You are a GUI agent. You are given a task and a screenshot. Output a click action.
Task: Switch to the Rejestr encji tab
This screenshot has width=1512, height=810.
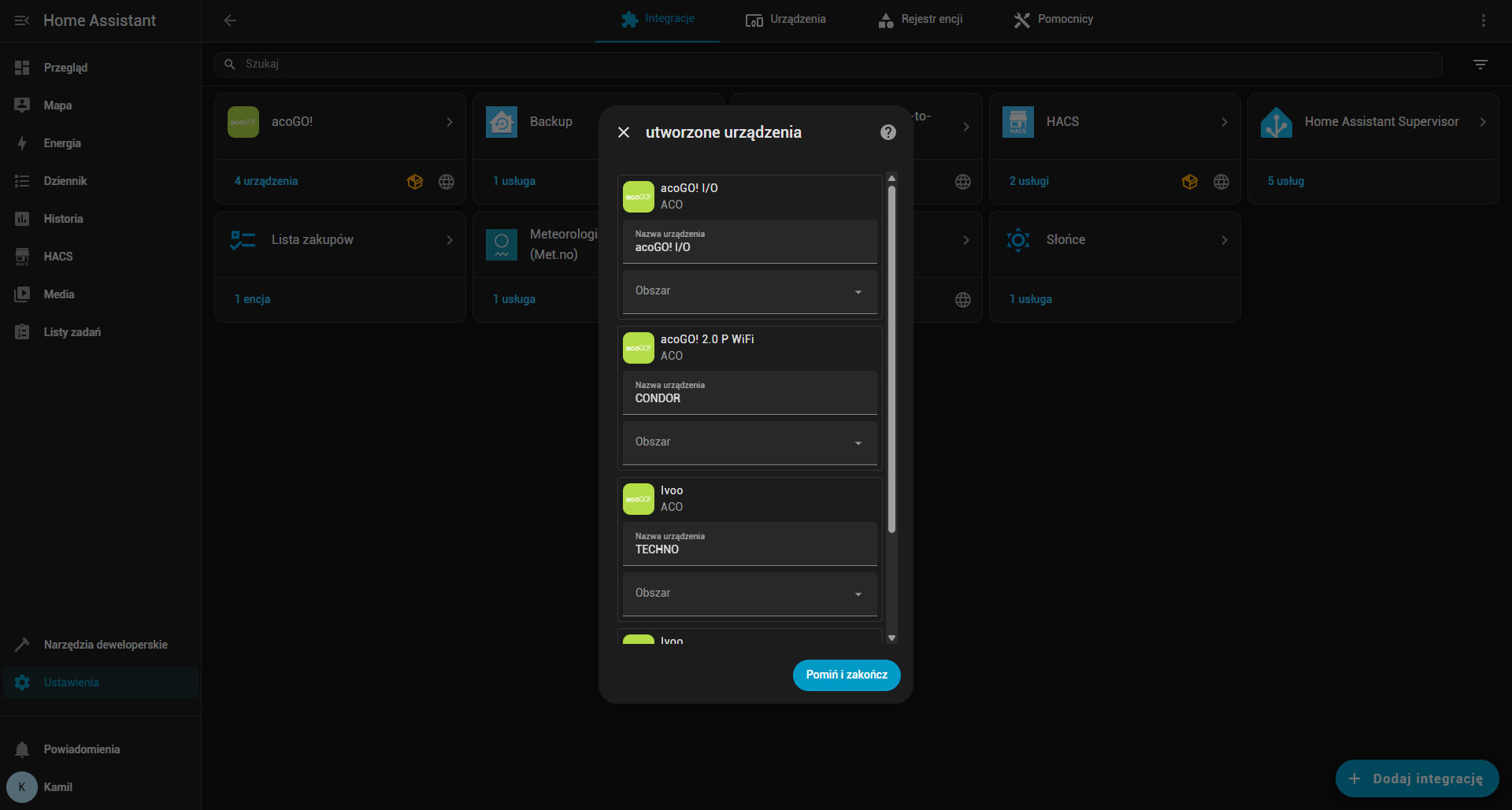(x=920, y=20)
